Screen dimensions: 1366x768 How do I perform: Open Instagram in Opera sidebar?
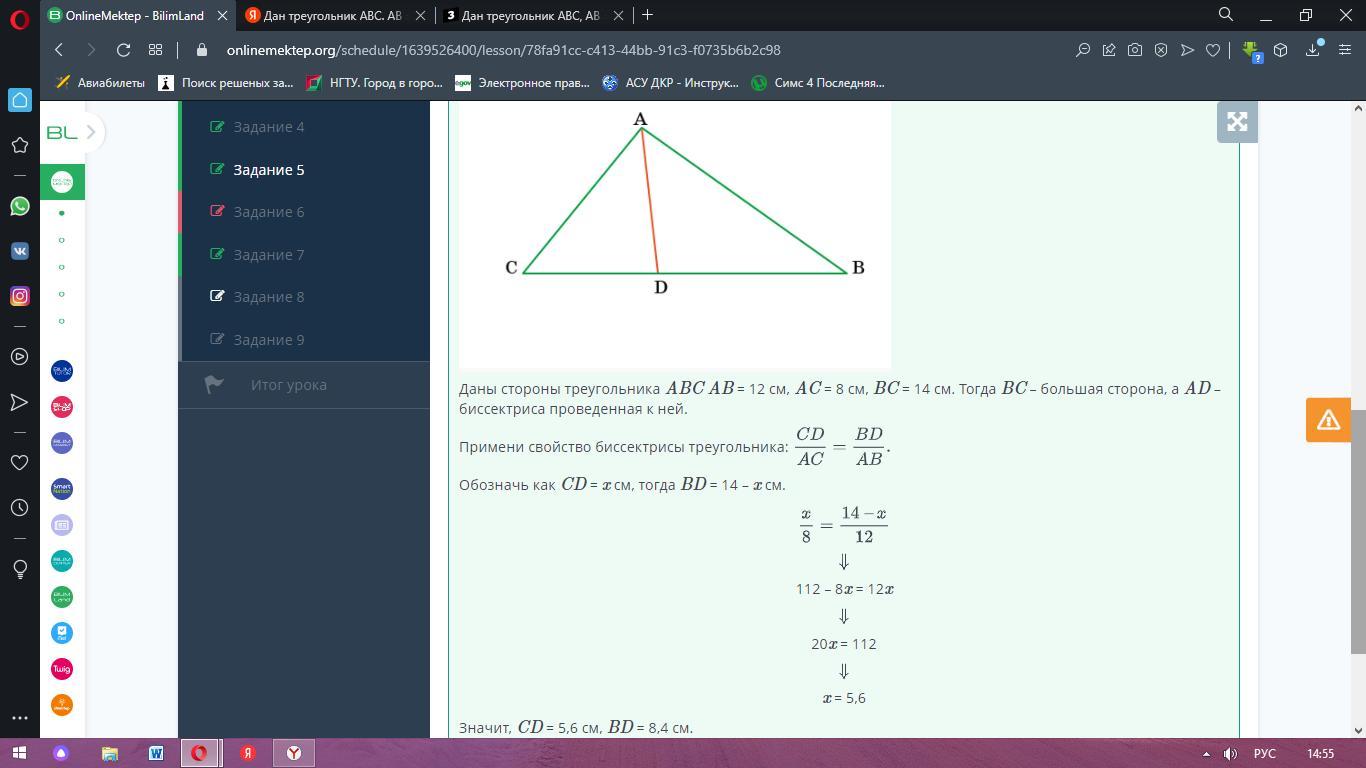tap(19, 296)
